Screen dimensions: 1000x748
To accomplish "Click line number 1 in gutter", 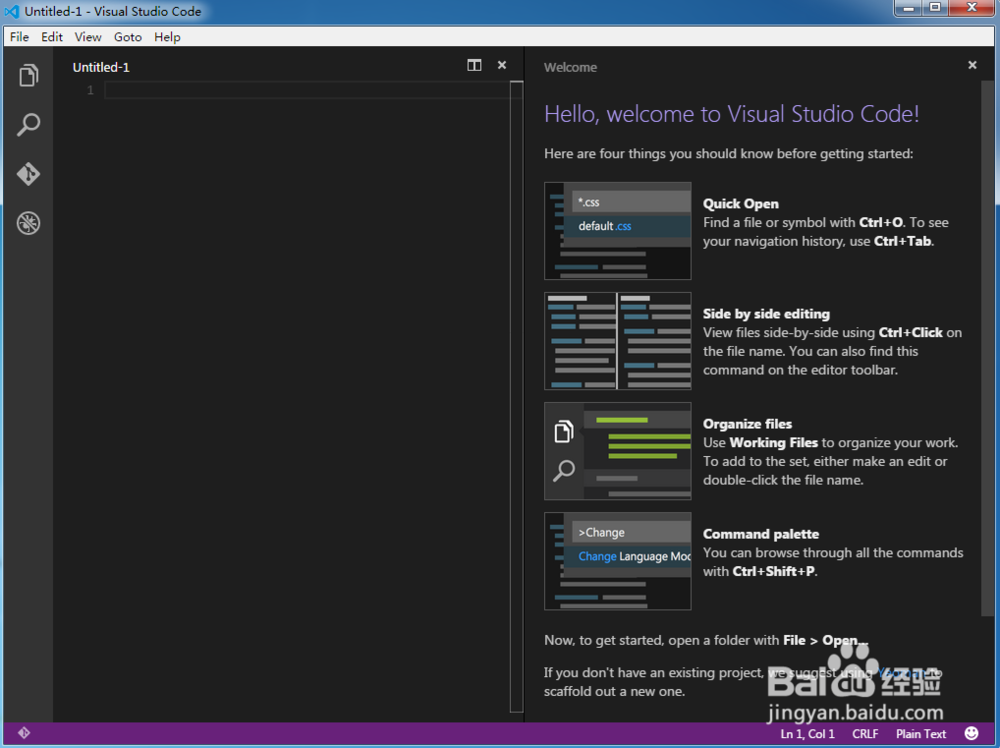I will pyautogui.click(x=90, y=91).
